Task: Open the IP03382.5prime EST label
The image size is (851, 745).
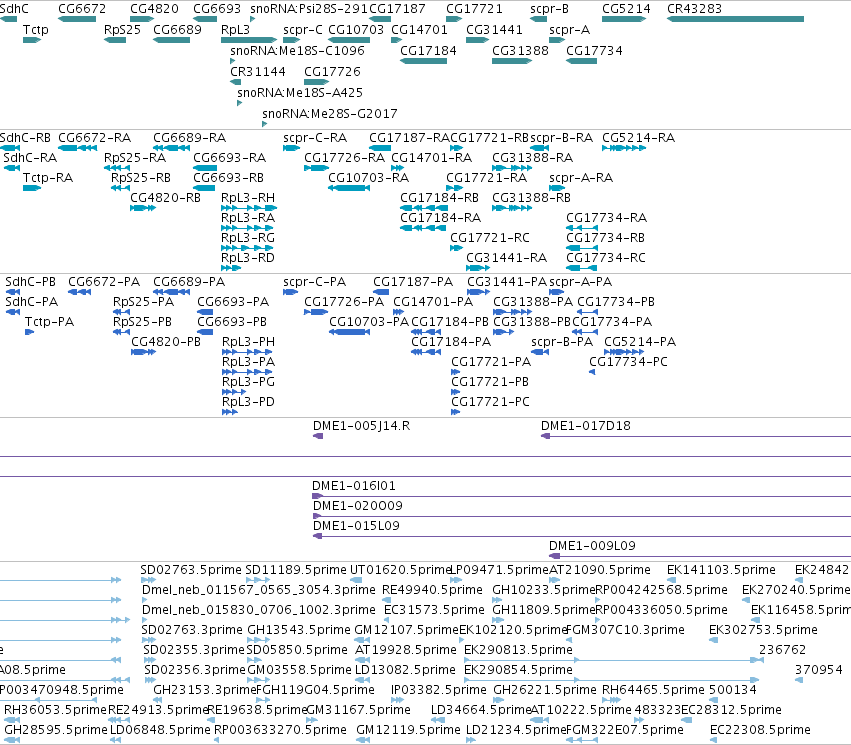Action: coord(439,690)
